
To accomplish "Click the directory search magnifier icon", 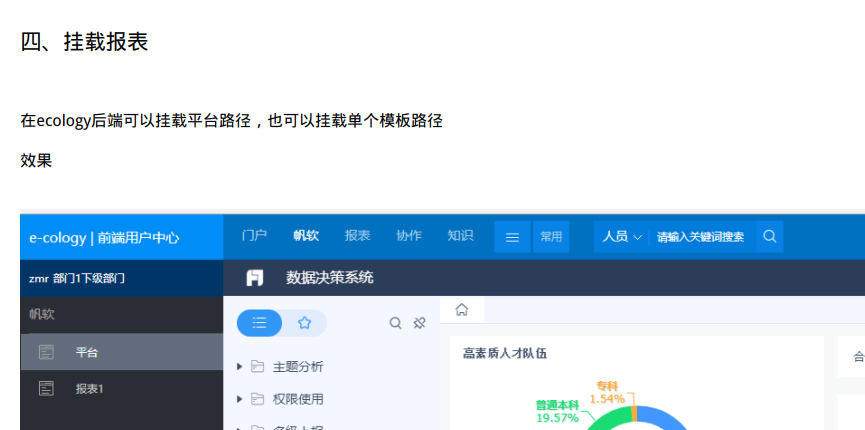I will coord(396,323).
